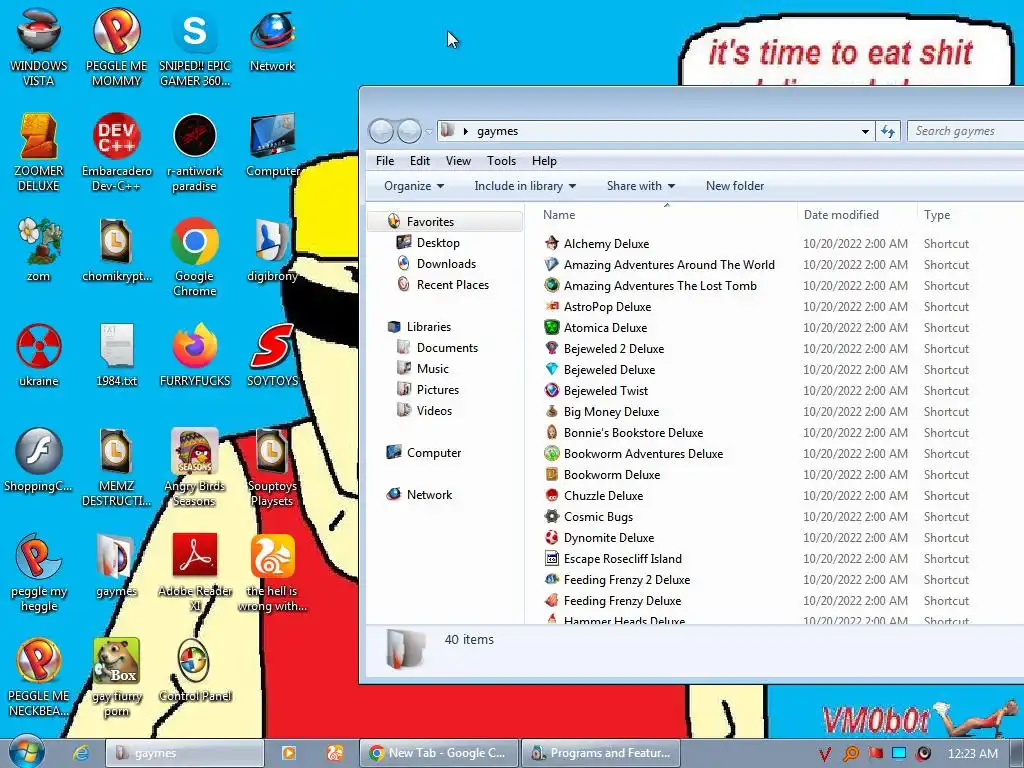The height and width of the screenshot is (768, 1024).
Task: Select the Amazing Adventures Around The World icon
Action: pyautogui.click(x=552, y=264)
